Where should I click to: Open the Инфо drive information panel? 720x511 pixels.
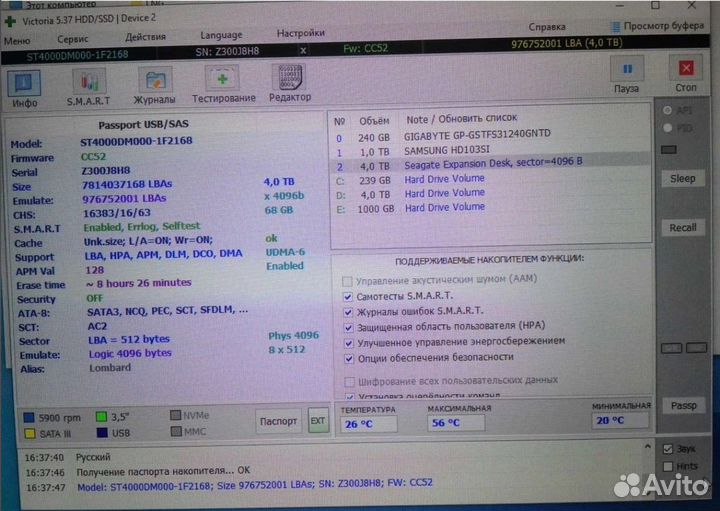24,84
